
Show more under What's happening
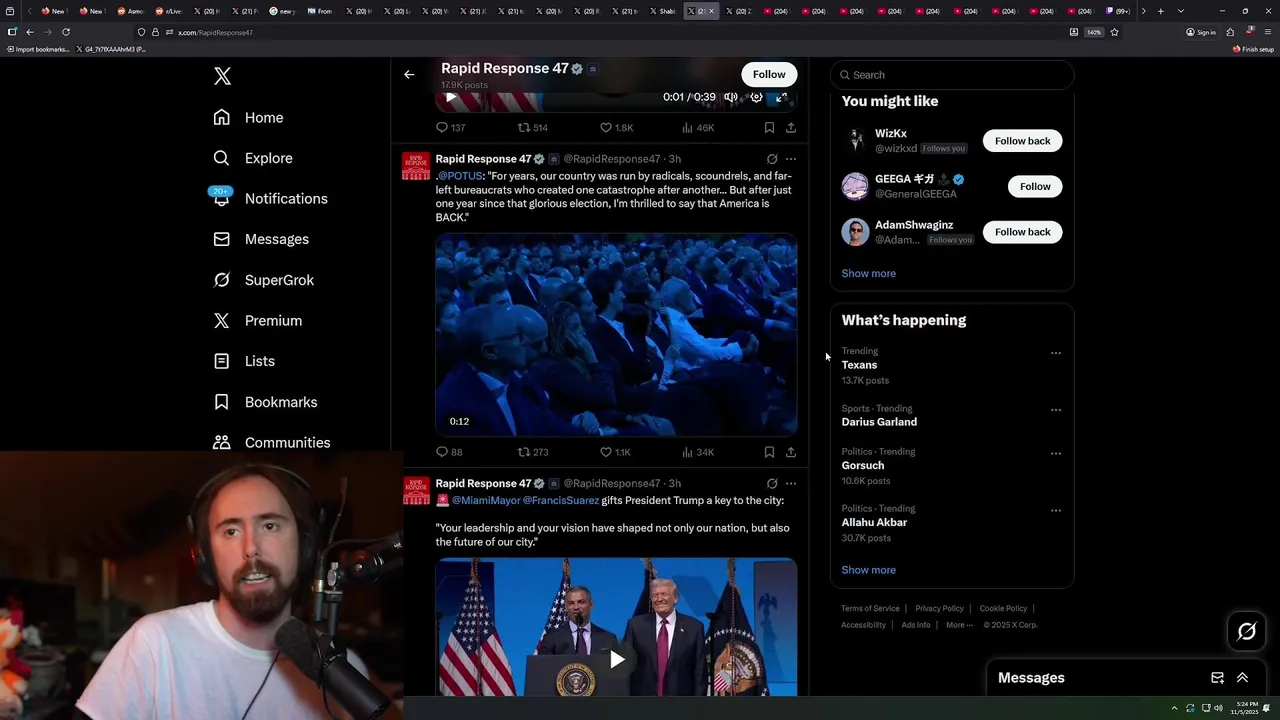pos(868,570)
